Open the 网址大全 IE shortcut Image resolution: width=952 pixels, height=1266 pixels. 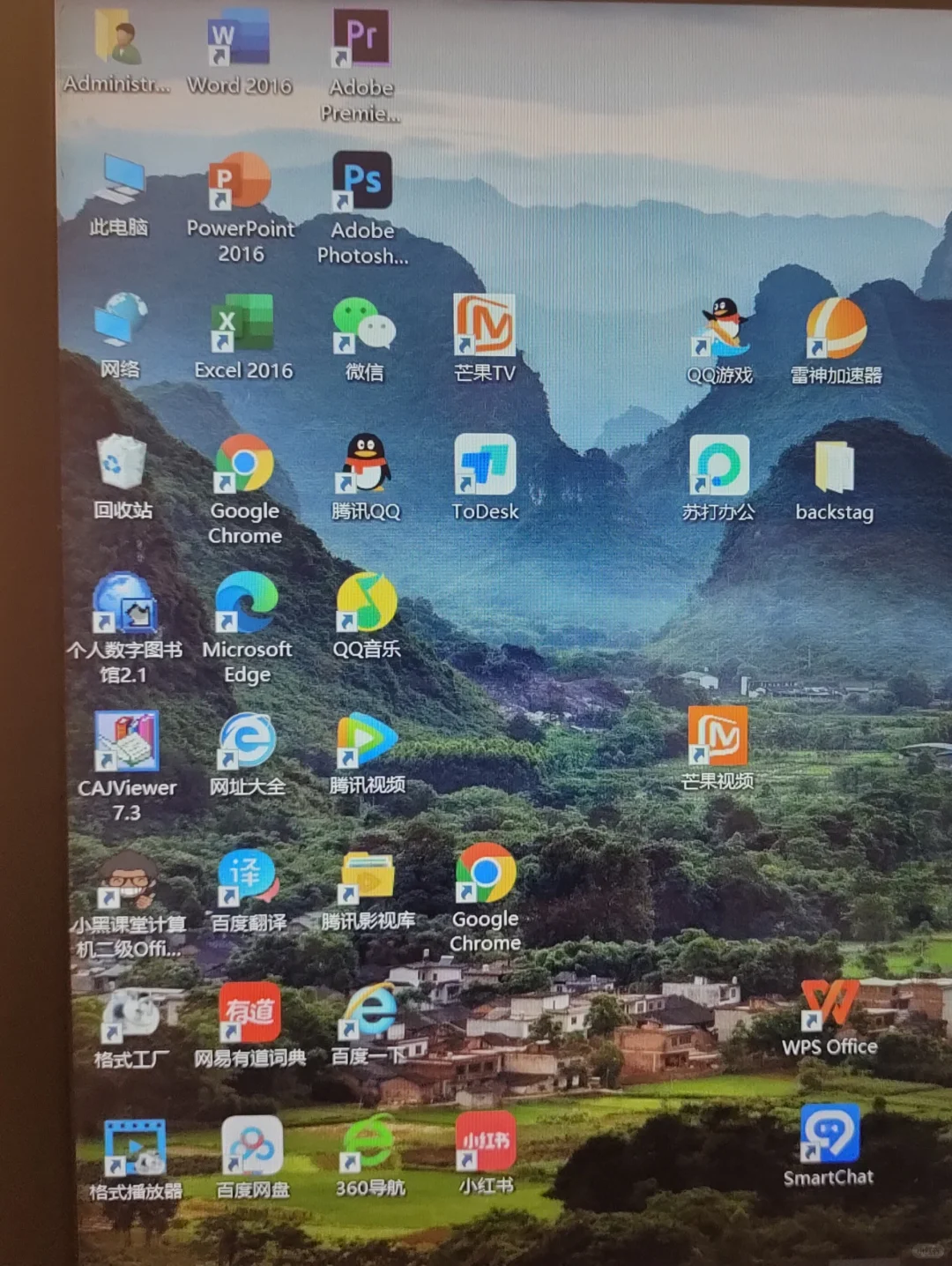[x=247, y=741]
